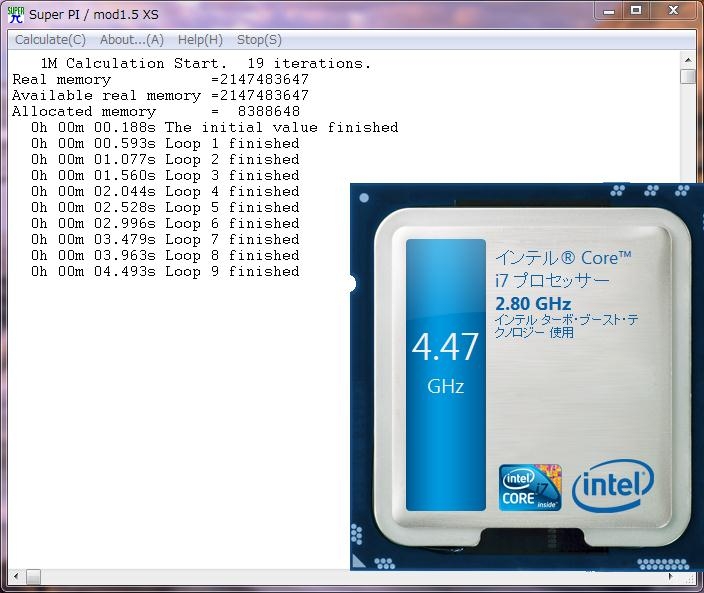This screenshot has height=593, width=704.
Task: Click the 'Real memory' line
Action: tap(160, 79)
